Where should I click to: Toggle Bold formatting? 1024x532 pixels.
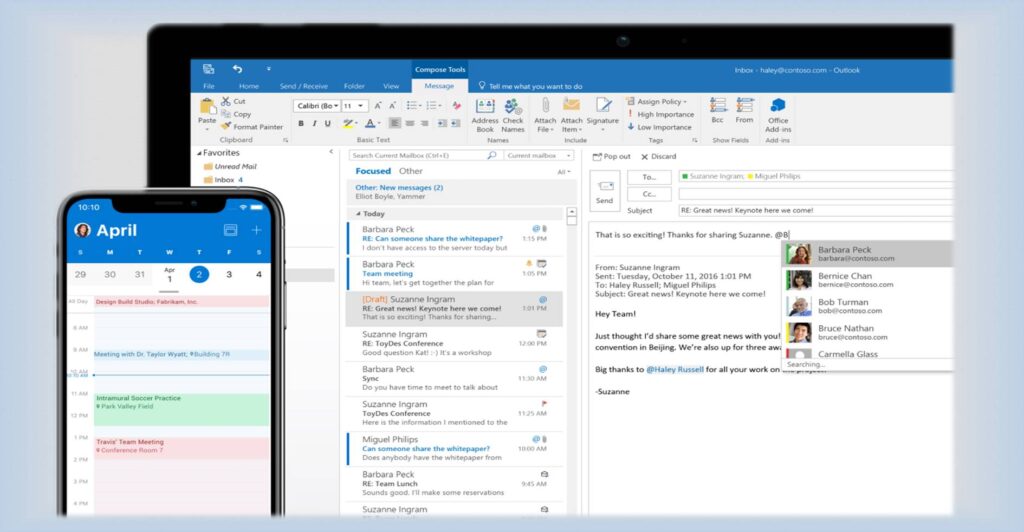300,123
